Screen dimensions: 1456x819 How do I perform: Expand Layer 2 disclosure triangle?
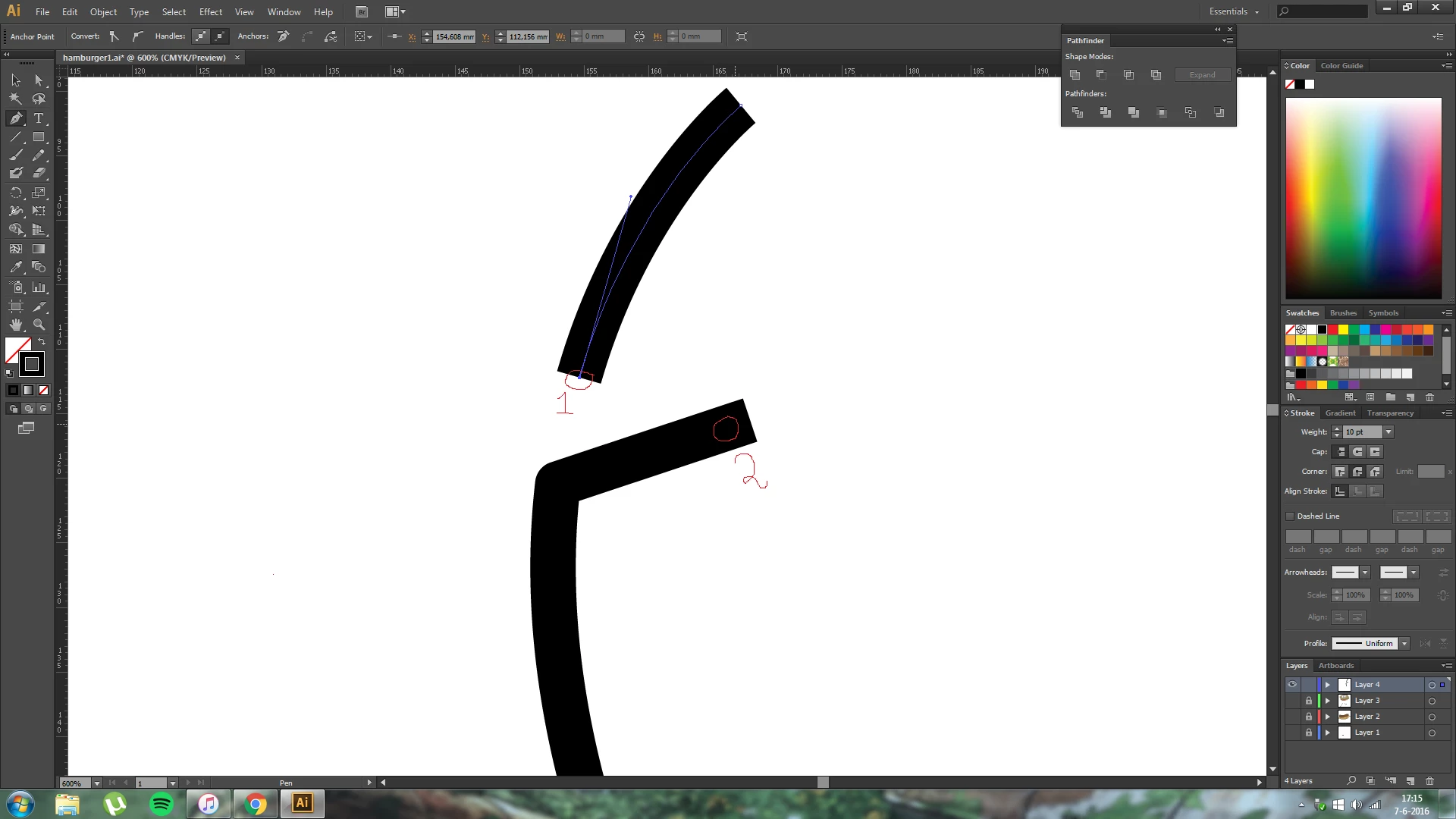[x=1327, y=717]
